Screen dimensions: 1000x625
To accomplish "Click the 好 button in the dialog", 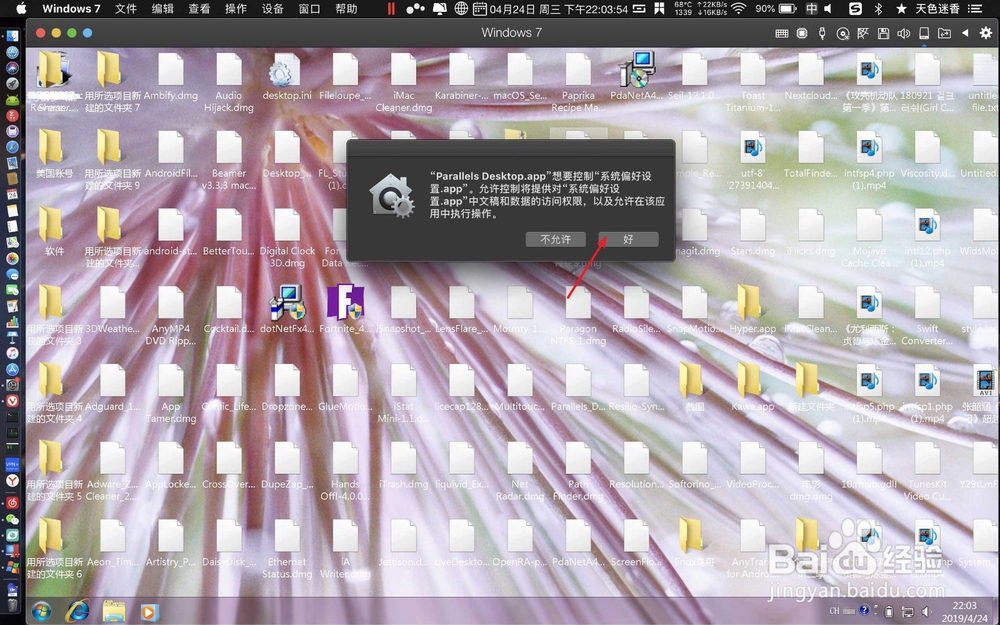I will [628, 239].
